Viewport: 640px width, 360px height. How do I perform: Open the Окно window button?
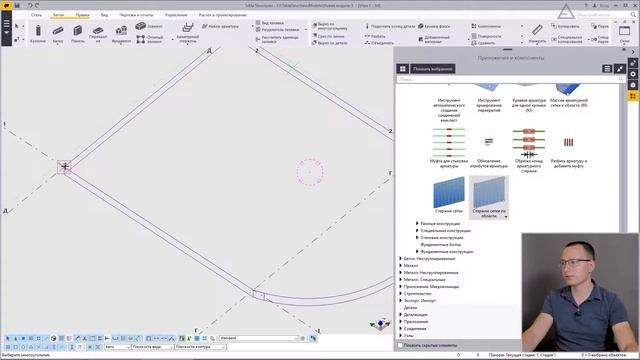(624, 33)
